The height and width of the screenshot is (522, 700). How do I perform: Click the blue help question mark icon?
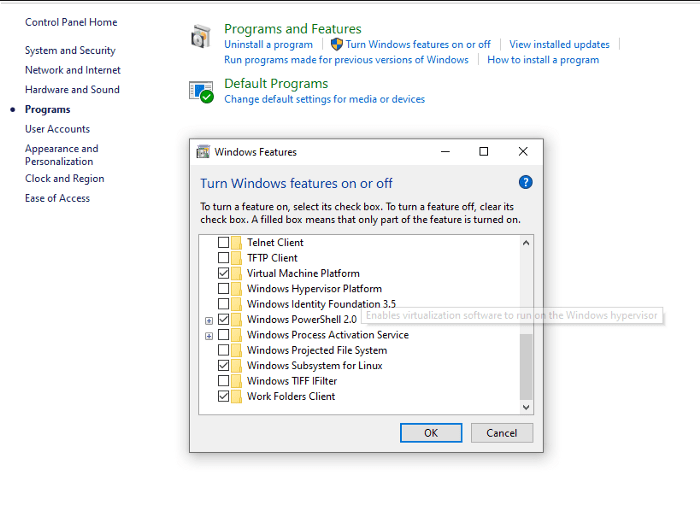pyautogui.click(x=525, y=182)
